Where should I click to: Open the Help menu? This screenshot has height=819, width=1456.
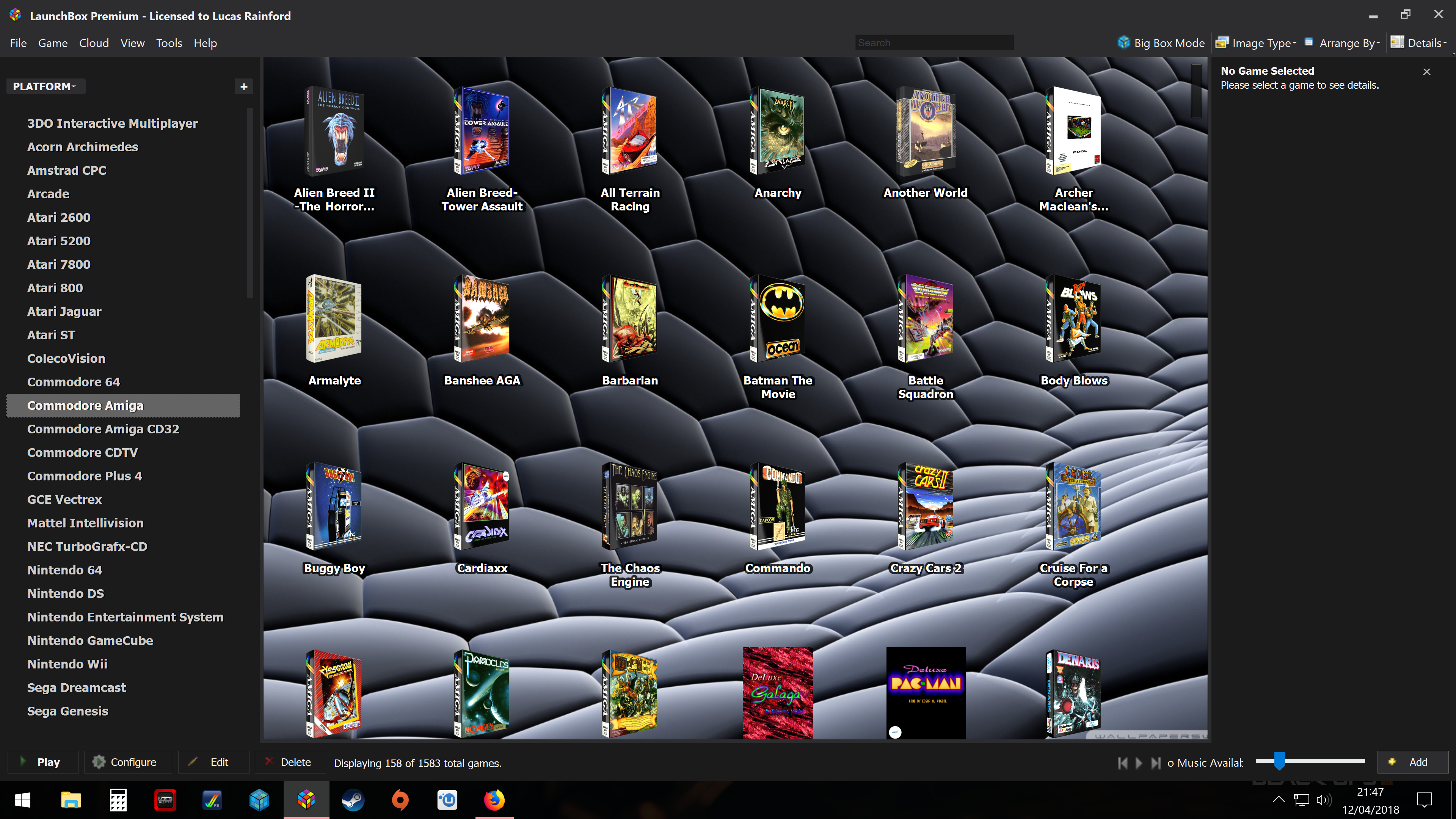(205, 43)
